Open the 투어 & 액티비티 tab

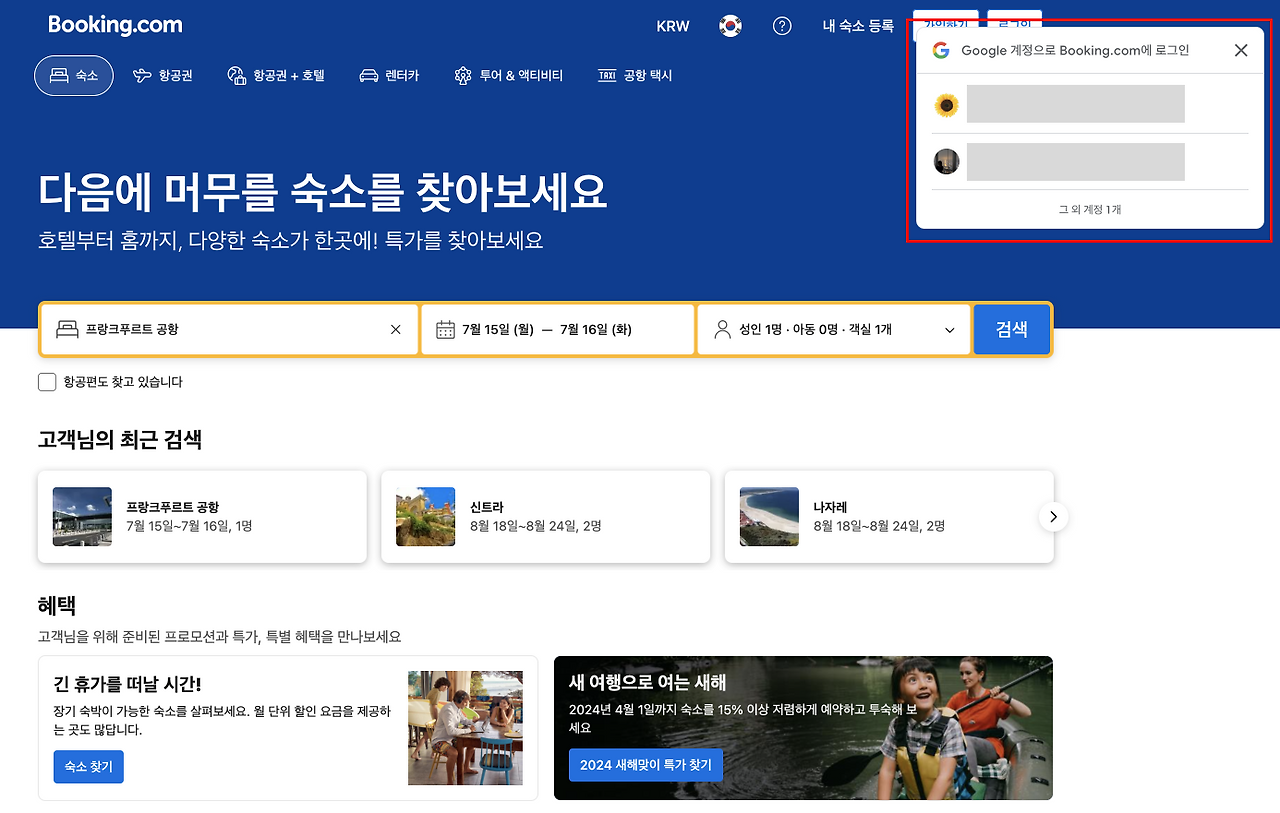[x=508, y=75]
